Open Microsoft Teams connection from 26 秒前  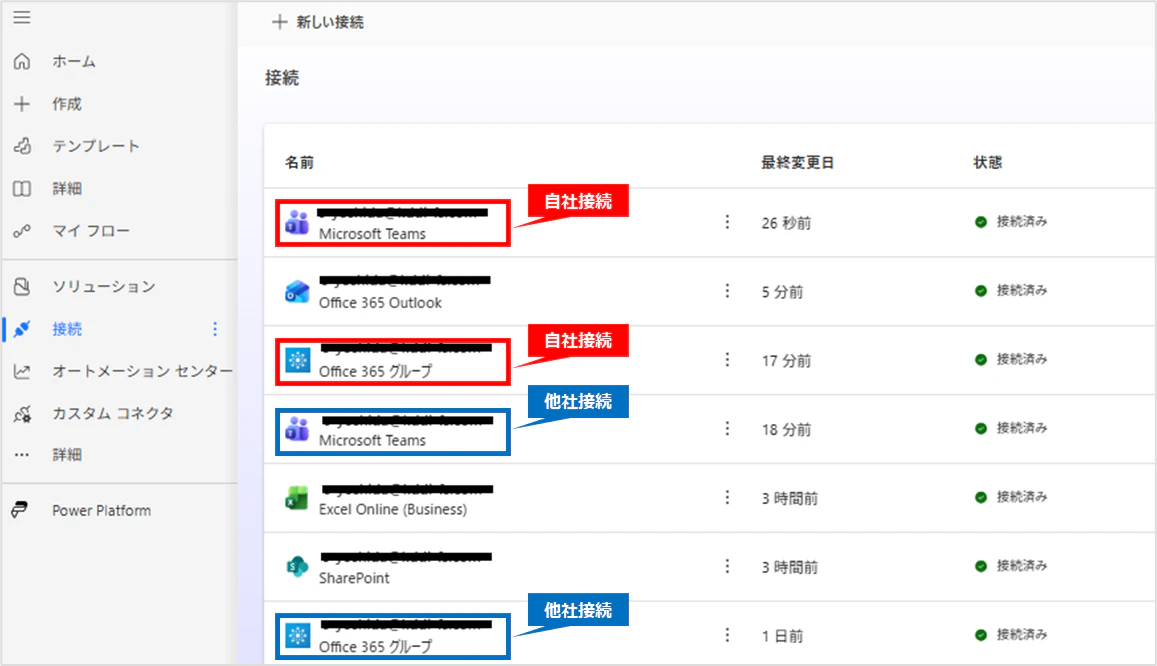pyautogui.click(x=372, y=234)
